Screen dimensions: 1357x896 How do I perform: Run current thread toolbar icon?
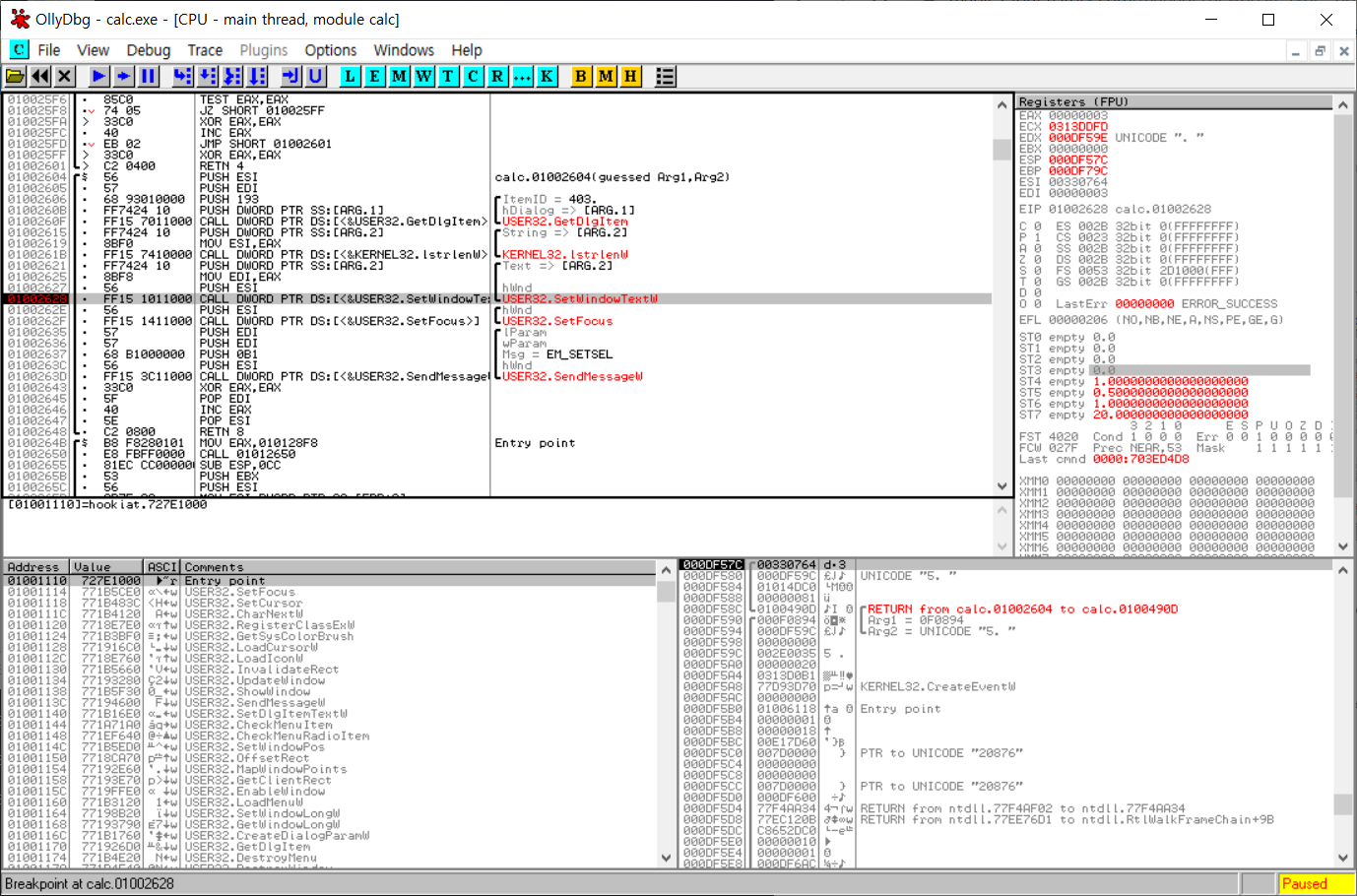pos(123,76)
